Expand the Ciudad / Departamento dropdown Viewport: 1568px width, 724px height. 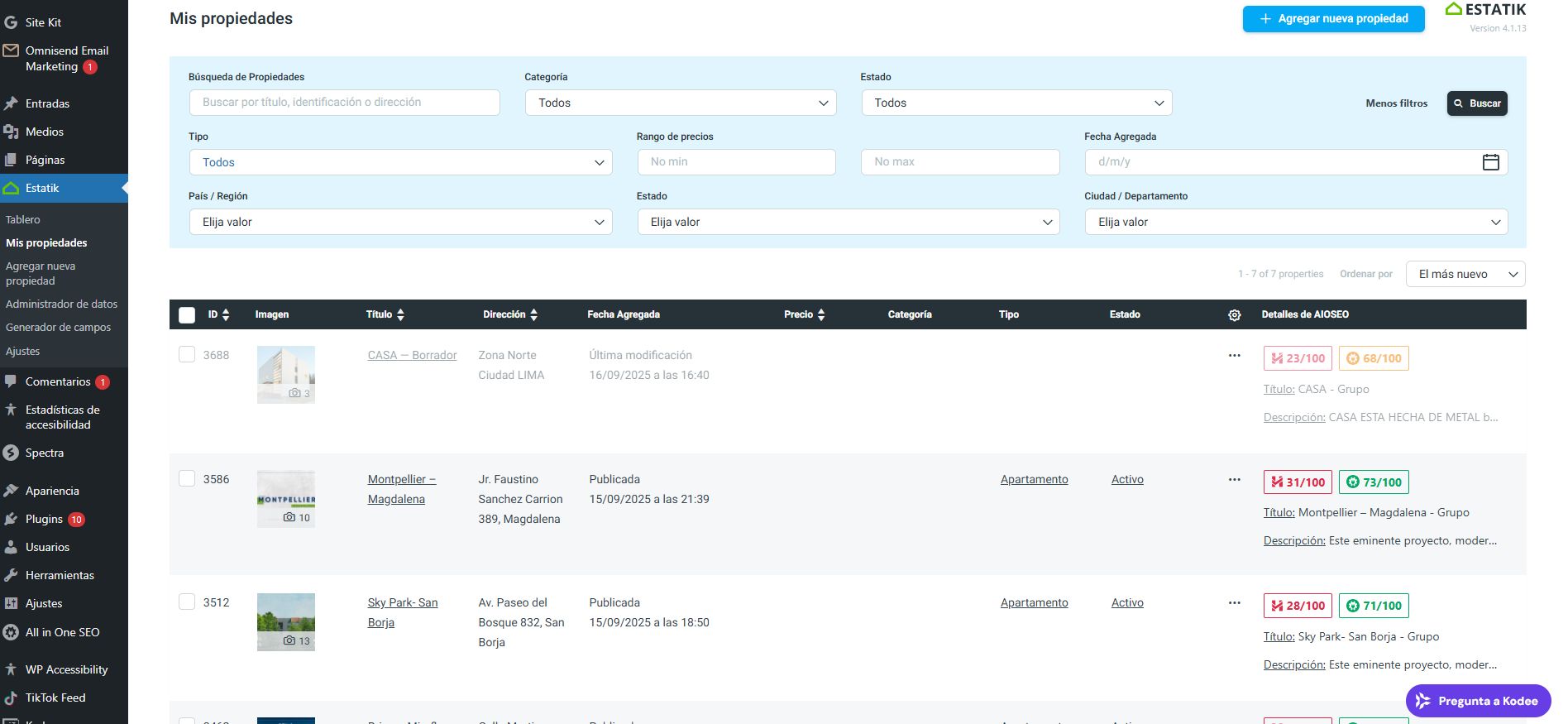click(1295, 222)
